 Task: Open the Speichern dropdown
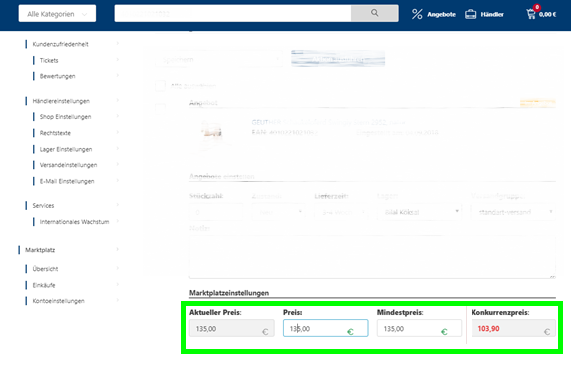coord(219,59)
